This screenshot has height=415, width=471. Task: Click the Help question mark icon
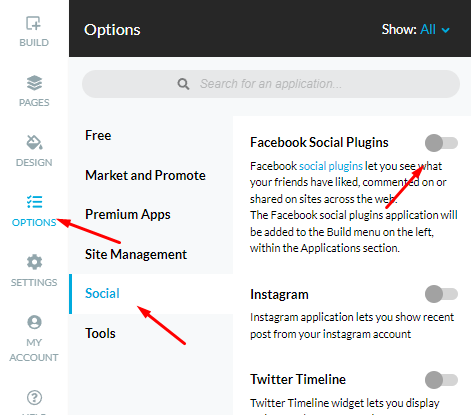coord(34,397)
